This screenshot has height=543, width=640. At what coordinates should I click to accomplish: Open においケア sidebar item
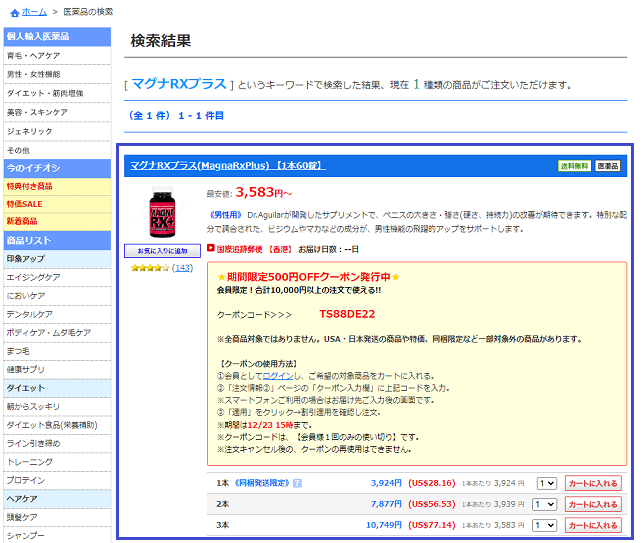coord(57,296)
